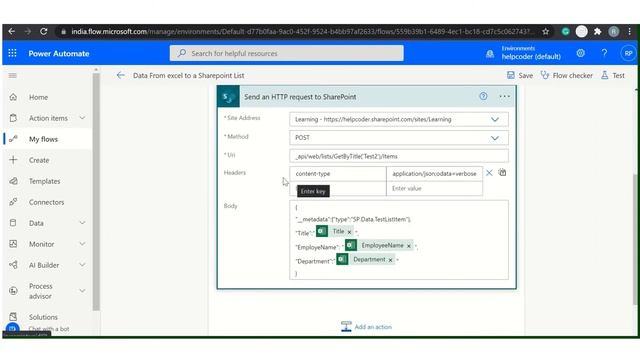This screenshot has width=640, height=360.
Task: Delete the content-type header row
Action: click(489, 173)
